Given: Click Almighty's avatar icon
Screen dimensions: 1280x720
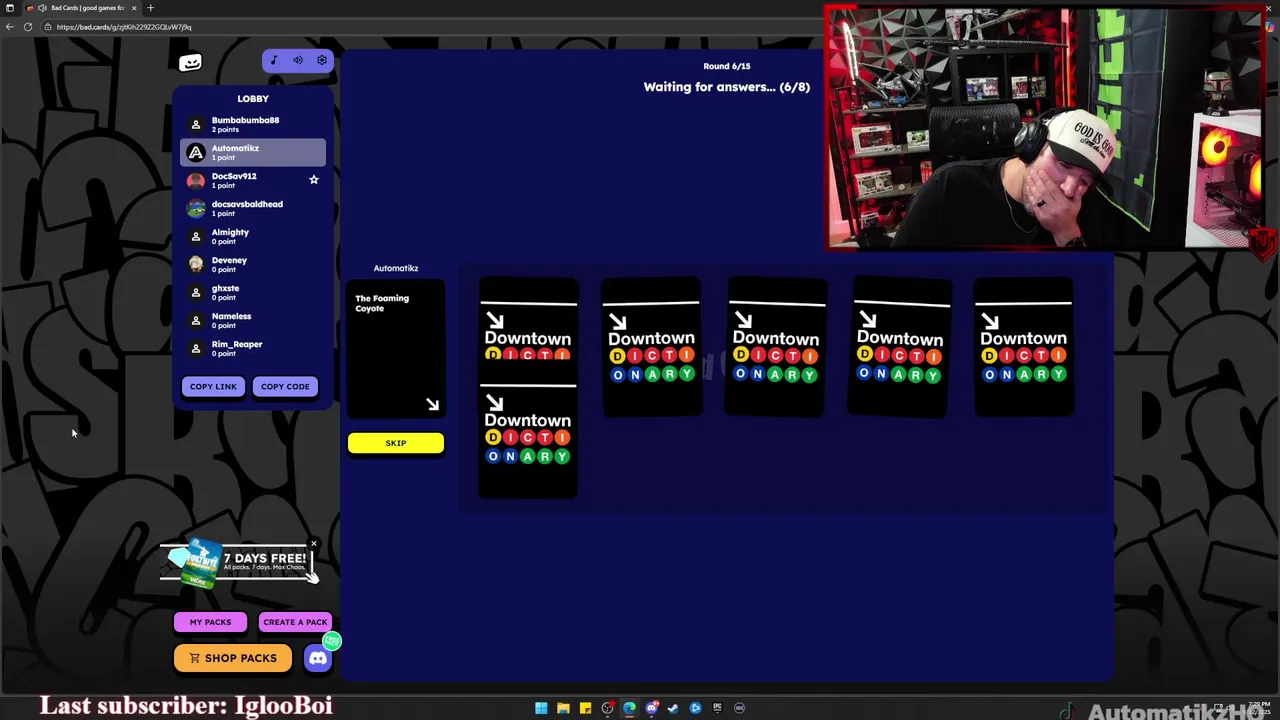Looking at the screenshot, I should point(196,236).
